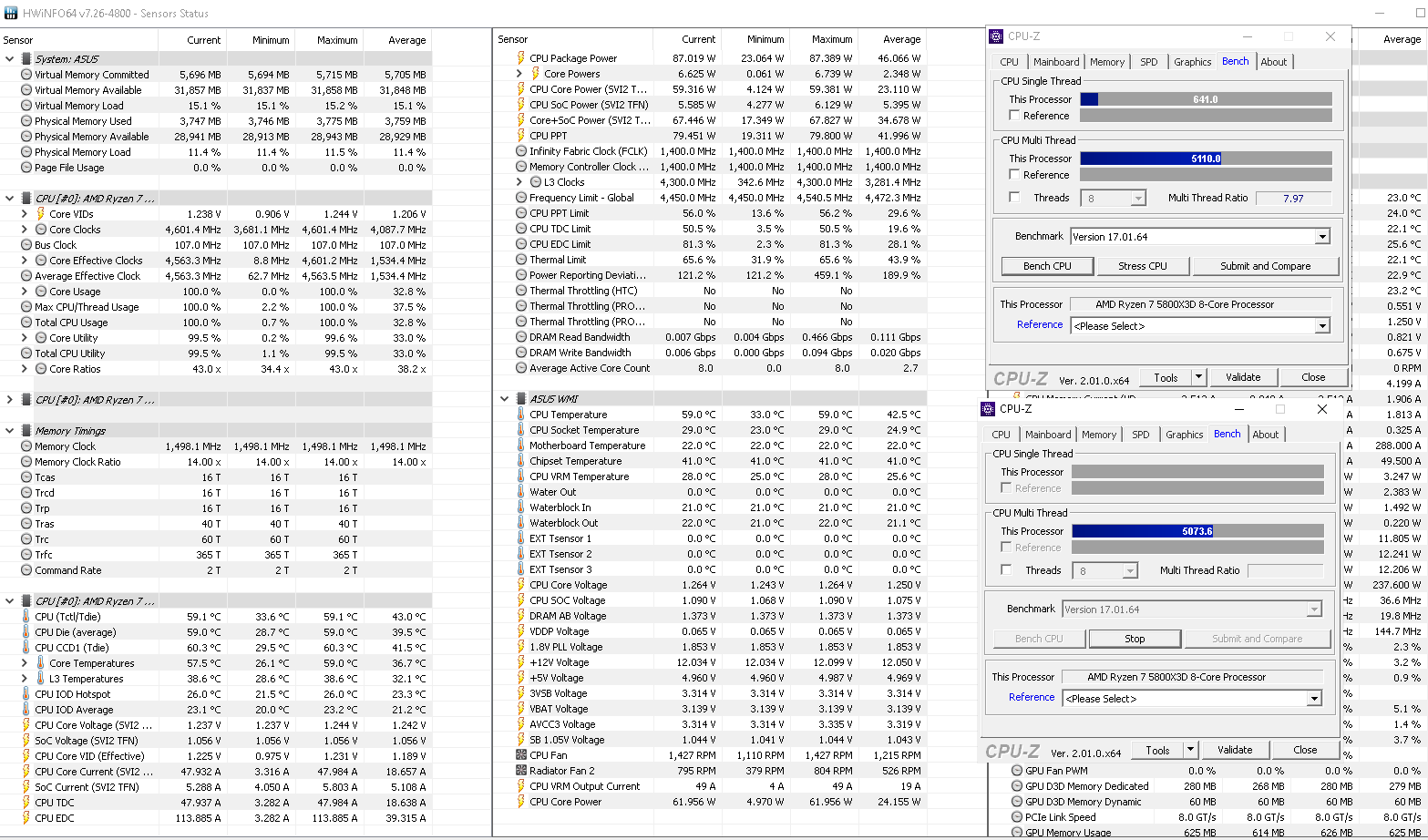Click the thermometer icon beside Motherboard Temperature
The height and width of the screenshot is (840, 1428).
click(x=521, y=446)
